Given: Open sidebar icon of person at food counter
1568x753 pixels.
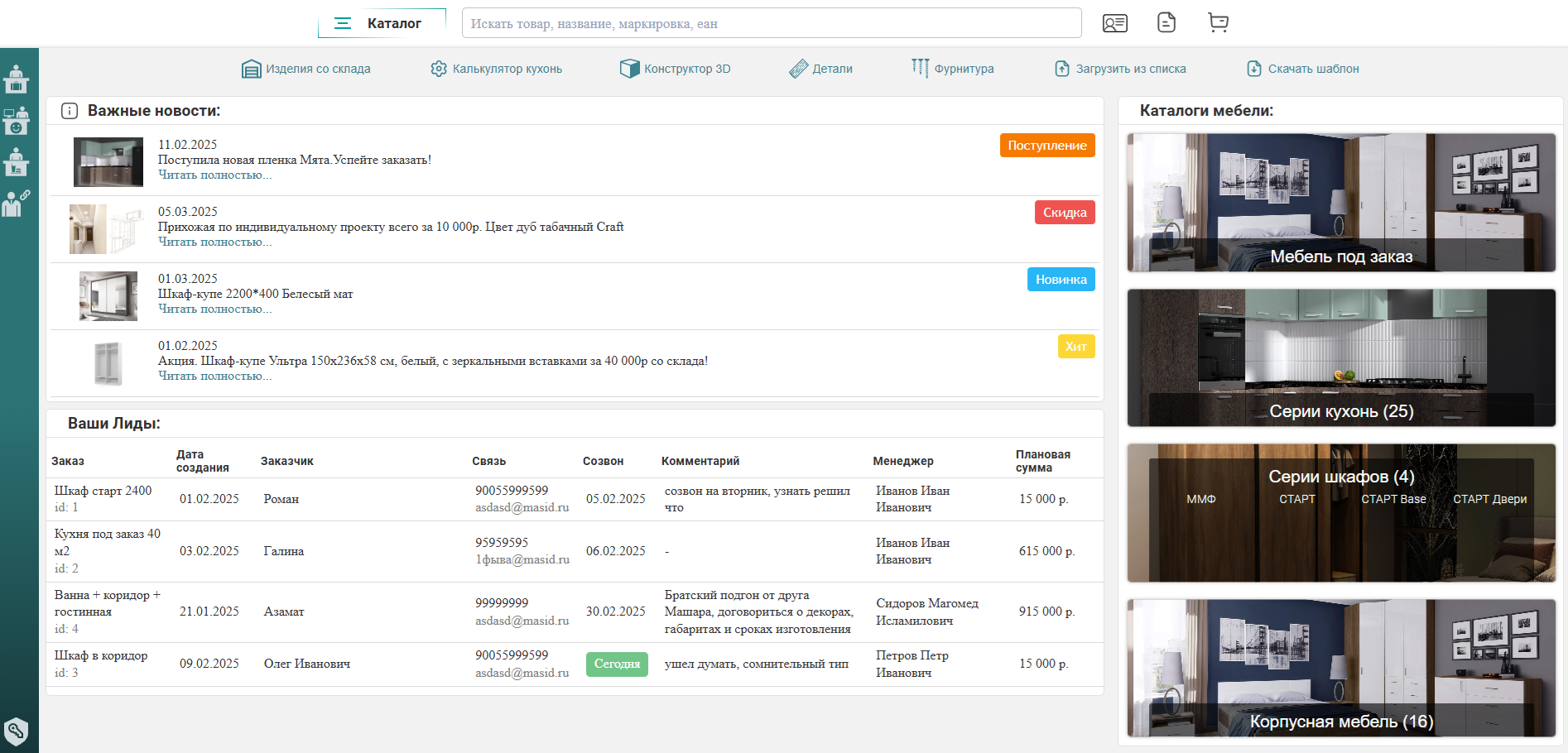Looking at the screenshot, I should 16,162.
